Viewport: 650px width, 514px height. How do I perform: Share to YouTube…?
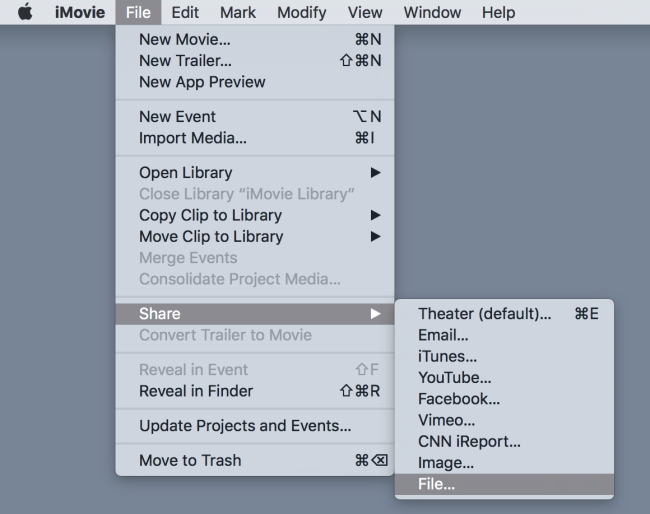tap(504, 378)
